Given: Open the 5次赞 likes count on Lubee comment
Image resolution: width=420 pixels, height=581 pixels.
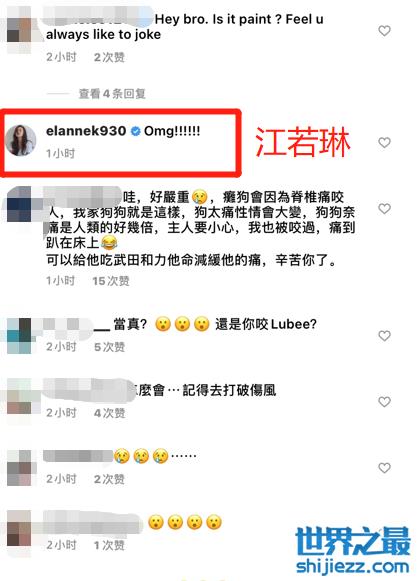Looking at the screenshot, I should (x=109, y=347).
